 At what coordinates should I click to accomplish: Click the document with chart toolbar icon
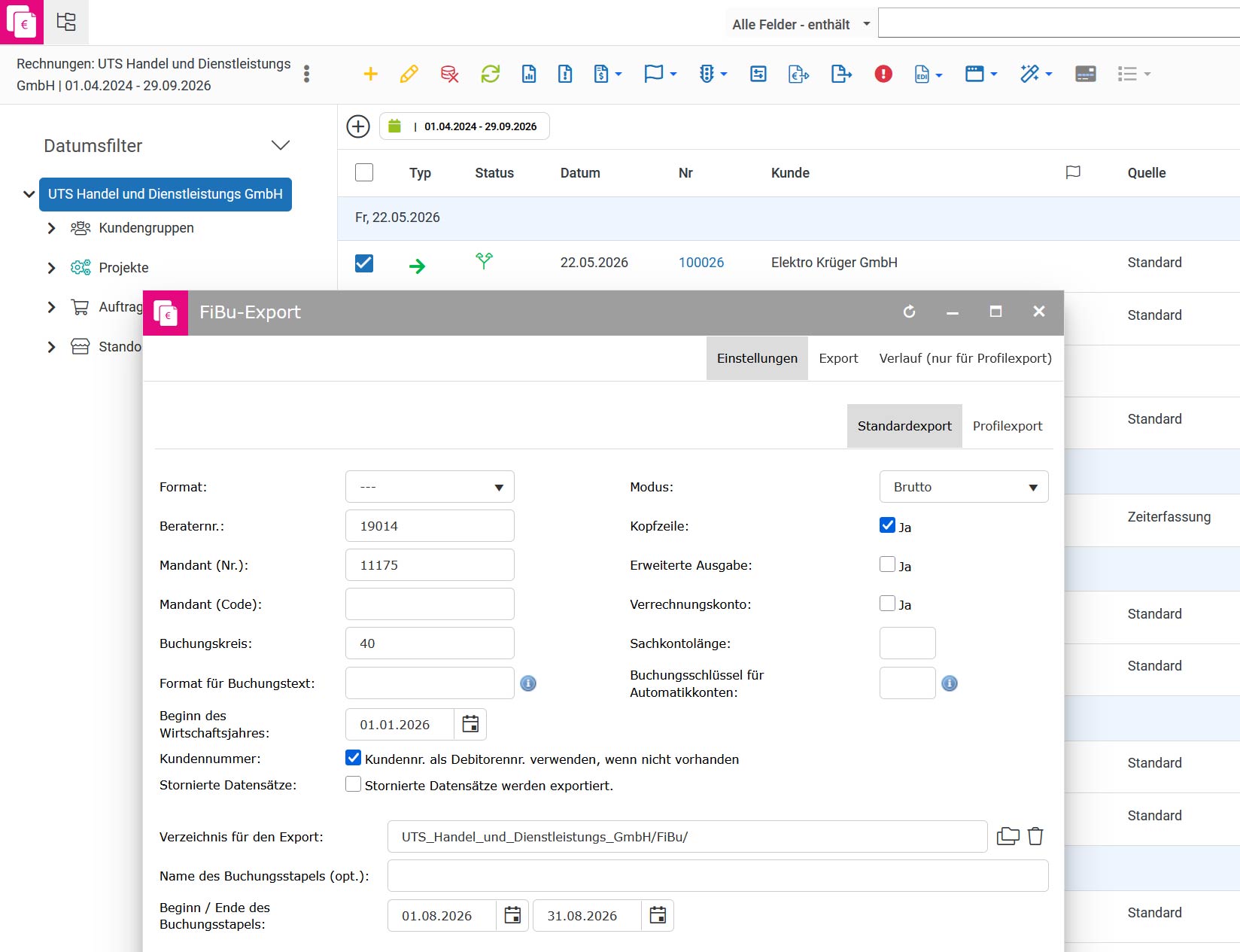pyautogui.click(x=529, y=74)
